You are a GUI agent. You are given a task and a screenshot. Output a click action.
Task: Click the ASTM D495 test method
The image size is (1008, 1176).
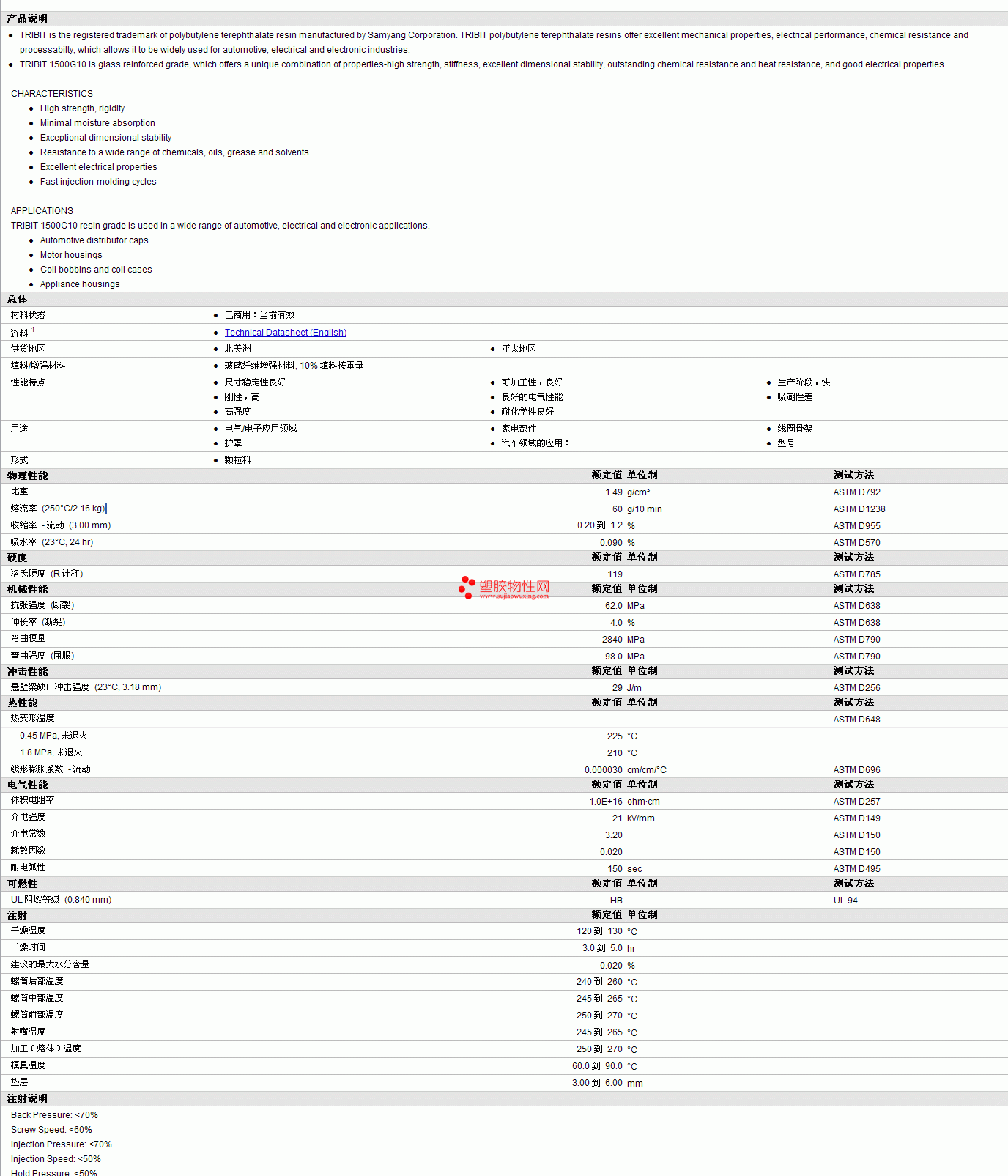[857, 869]
